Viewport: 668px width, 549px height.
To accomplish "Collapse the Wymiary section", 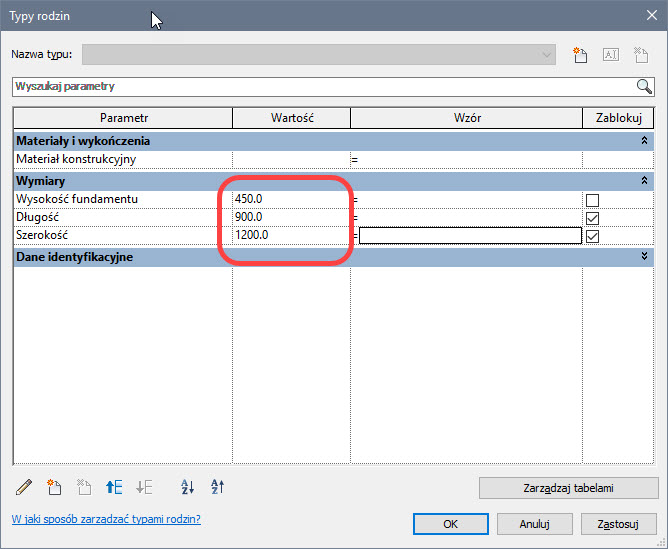I will 645,180.
